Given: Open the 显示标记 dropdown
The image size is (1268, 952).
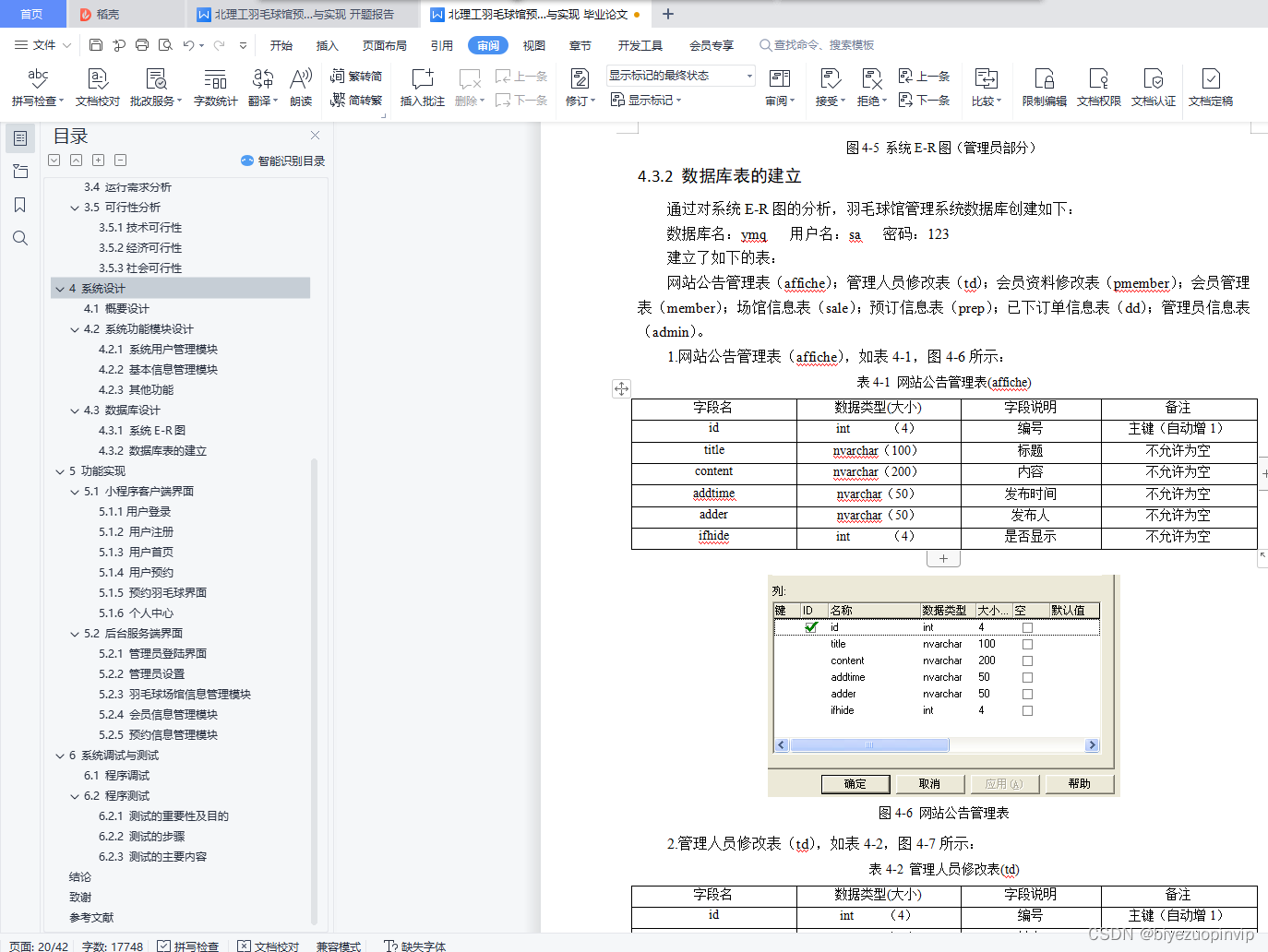Looking at the screenshot, I should [646, 100].
